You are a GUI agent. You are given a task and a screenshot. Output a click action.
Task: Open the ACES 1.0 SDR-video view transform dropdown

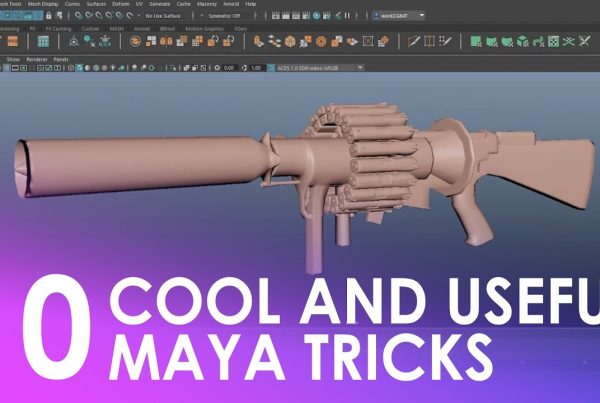pyautogui.click(x=320, y=68)
